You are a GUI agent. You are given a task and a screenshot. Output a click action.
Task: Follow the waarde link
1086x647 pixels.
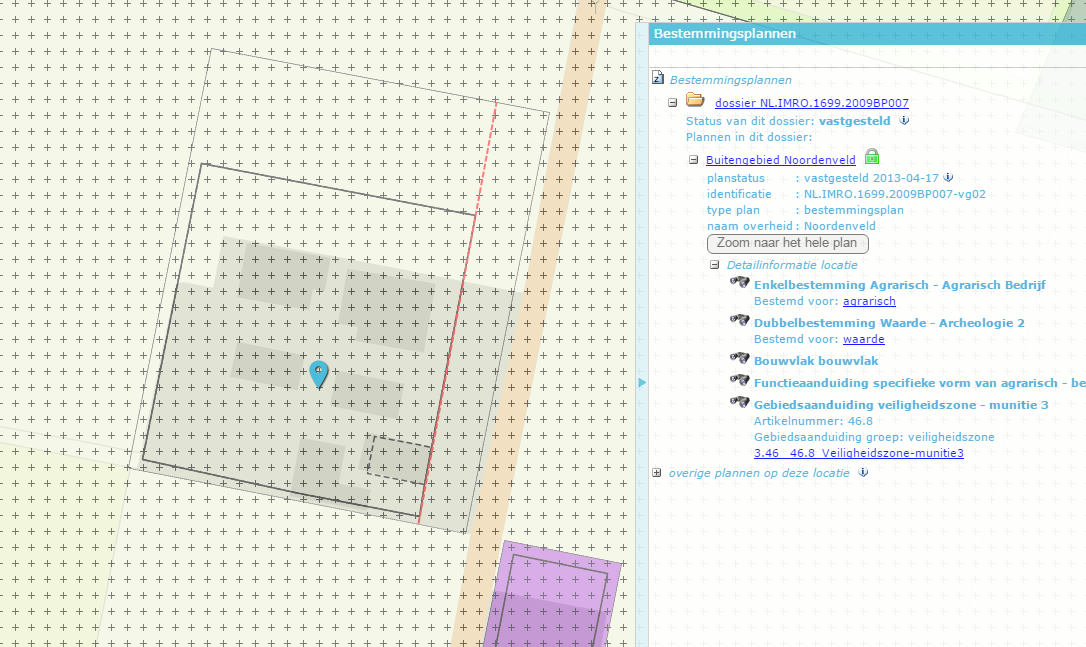(864, 339)
